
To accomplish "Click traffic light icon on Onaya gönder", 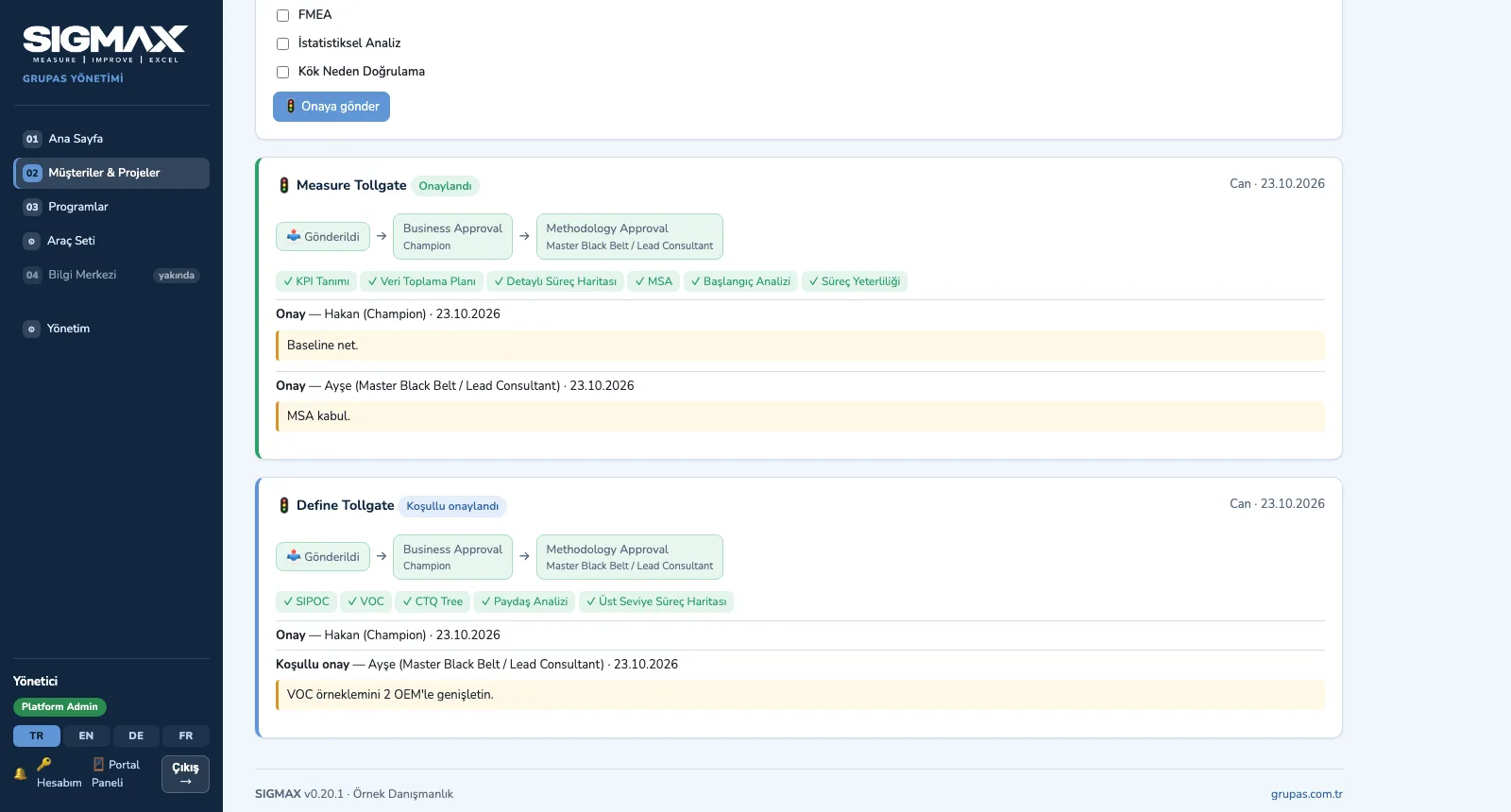I will pyautogui.click(x=291, y=107).
